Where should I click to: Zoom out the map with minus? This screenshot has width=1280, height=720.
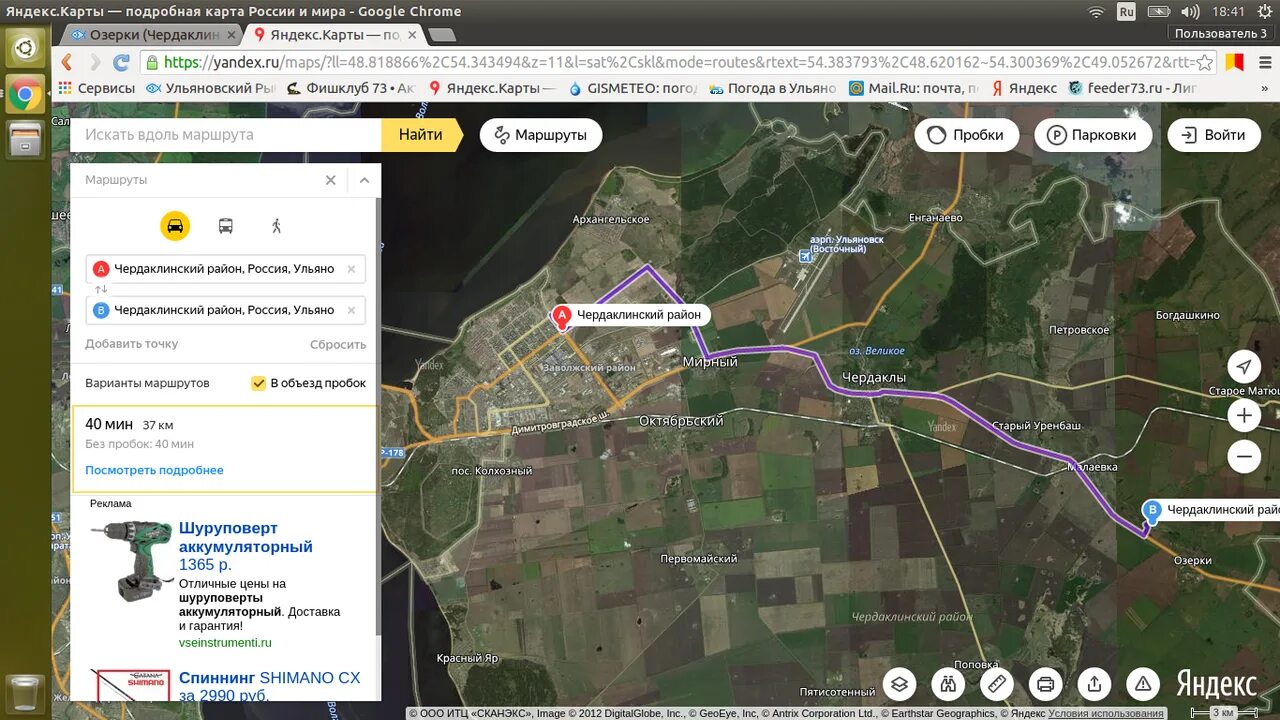point(1243,457)
